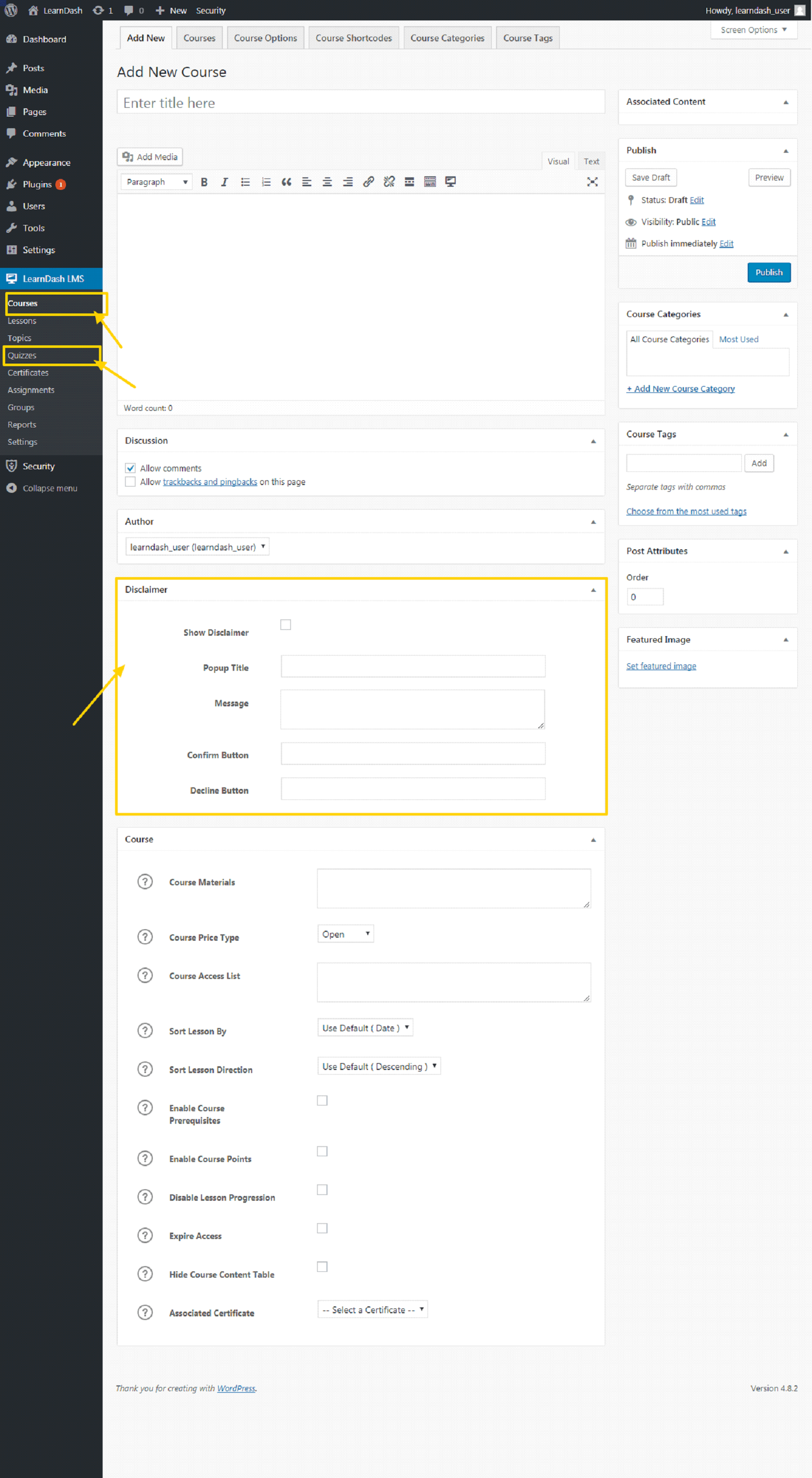Click the Publish button
Image resolution: width=812 pixels, height=1478 pixels.
(x=769, y=272)
